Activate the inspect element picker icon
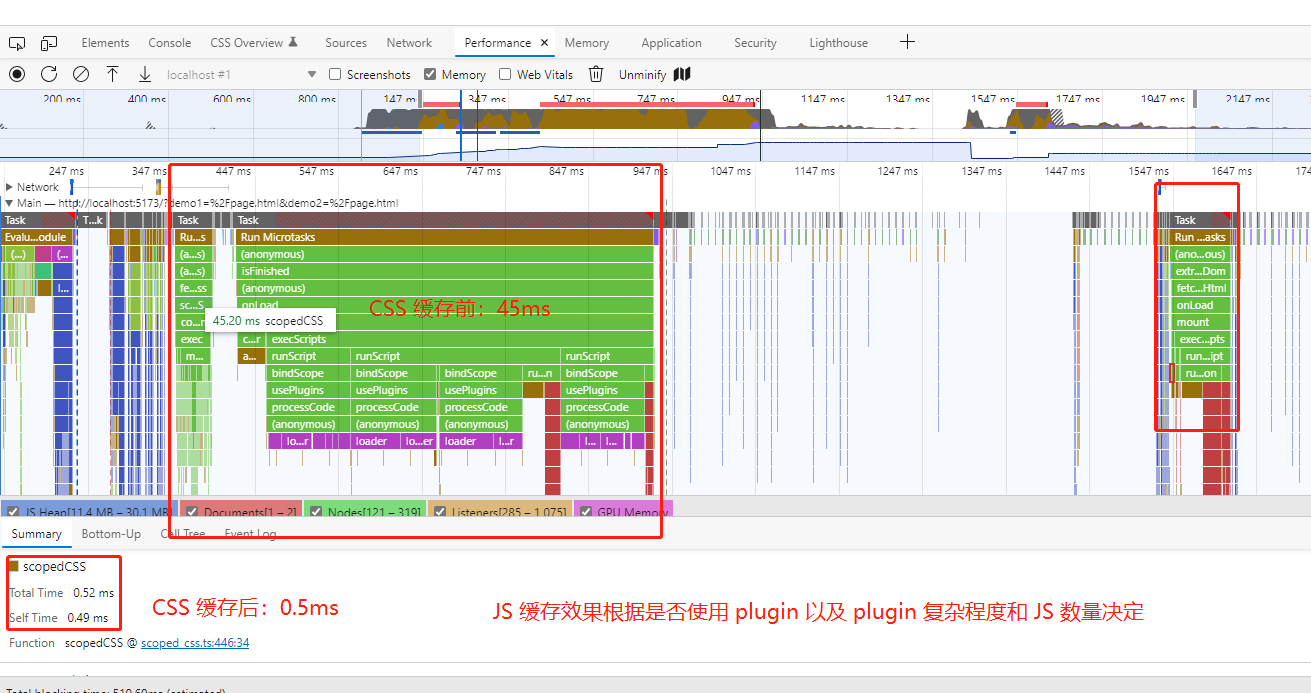1311x693 pixels. [x=16, y=43]
